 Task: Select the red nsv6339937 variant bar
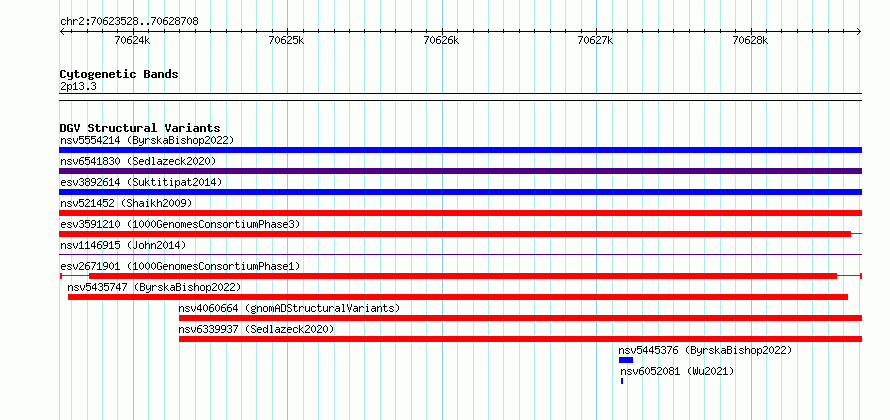tap(520, 339)
